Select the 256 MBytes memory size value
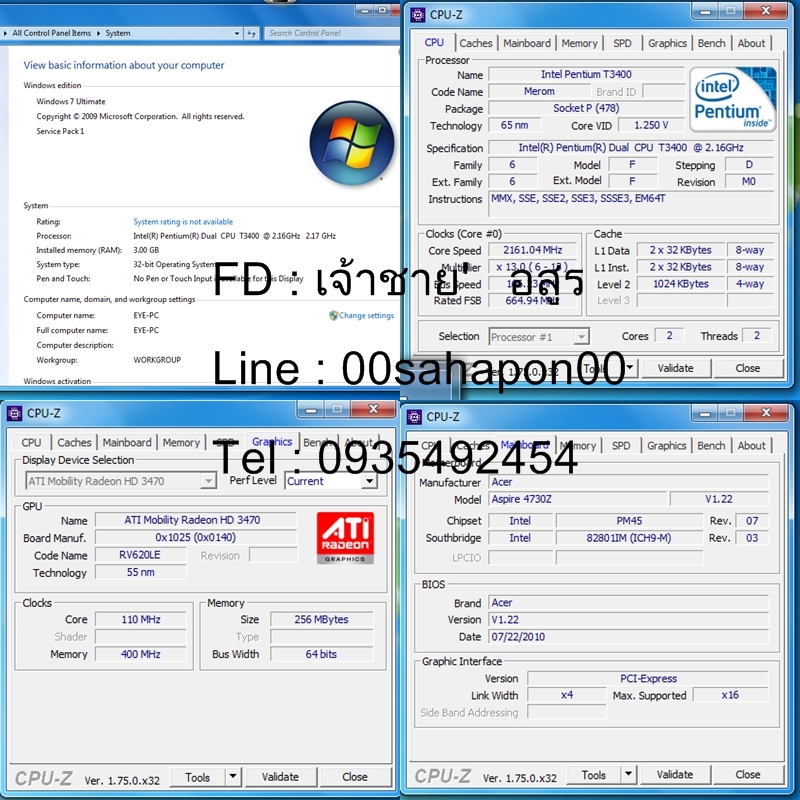Viewport: 800px width, 800px height. coord(321,619)
